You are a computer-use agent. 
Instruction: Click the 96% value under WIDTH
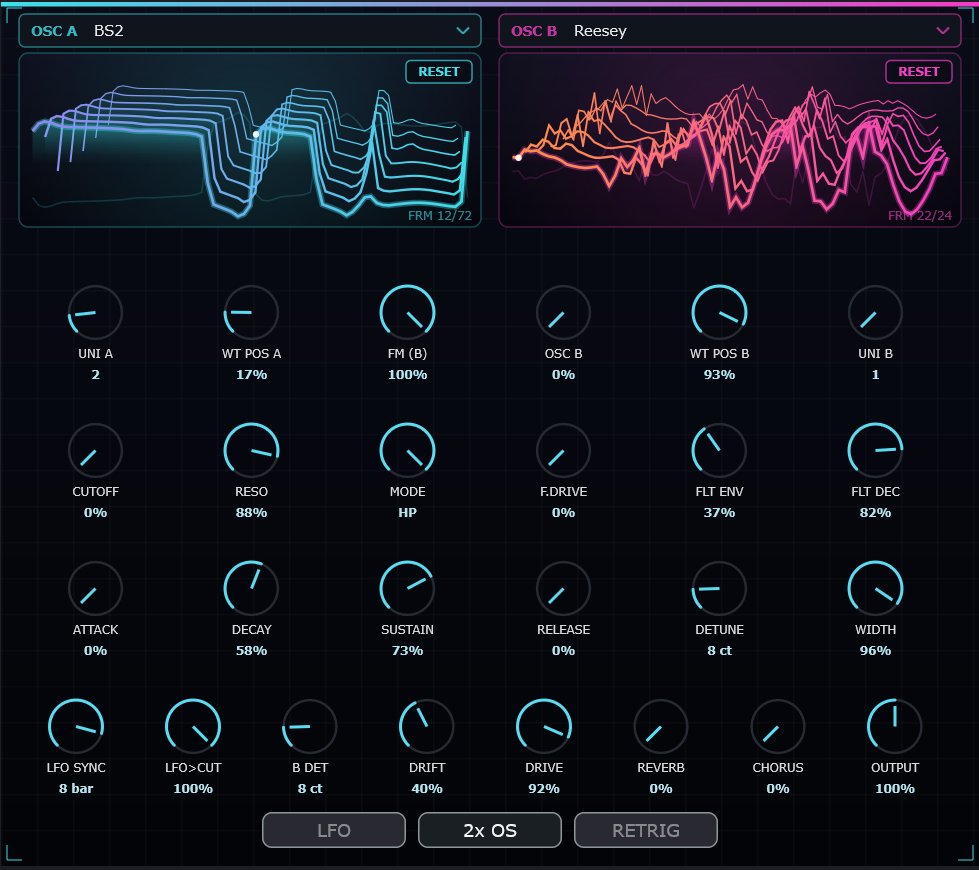pos(875,651)
